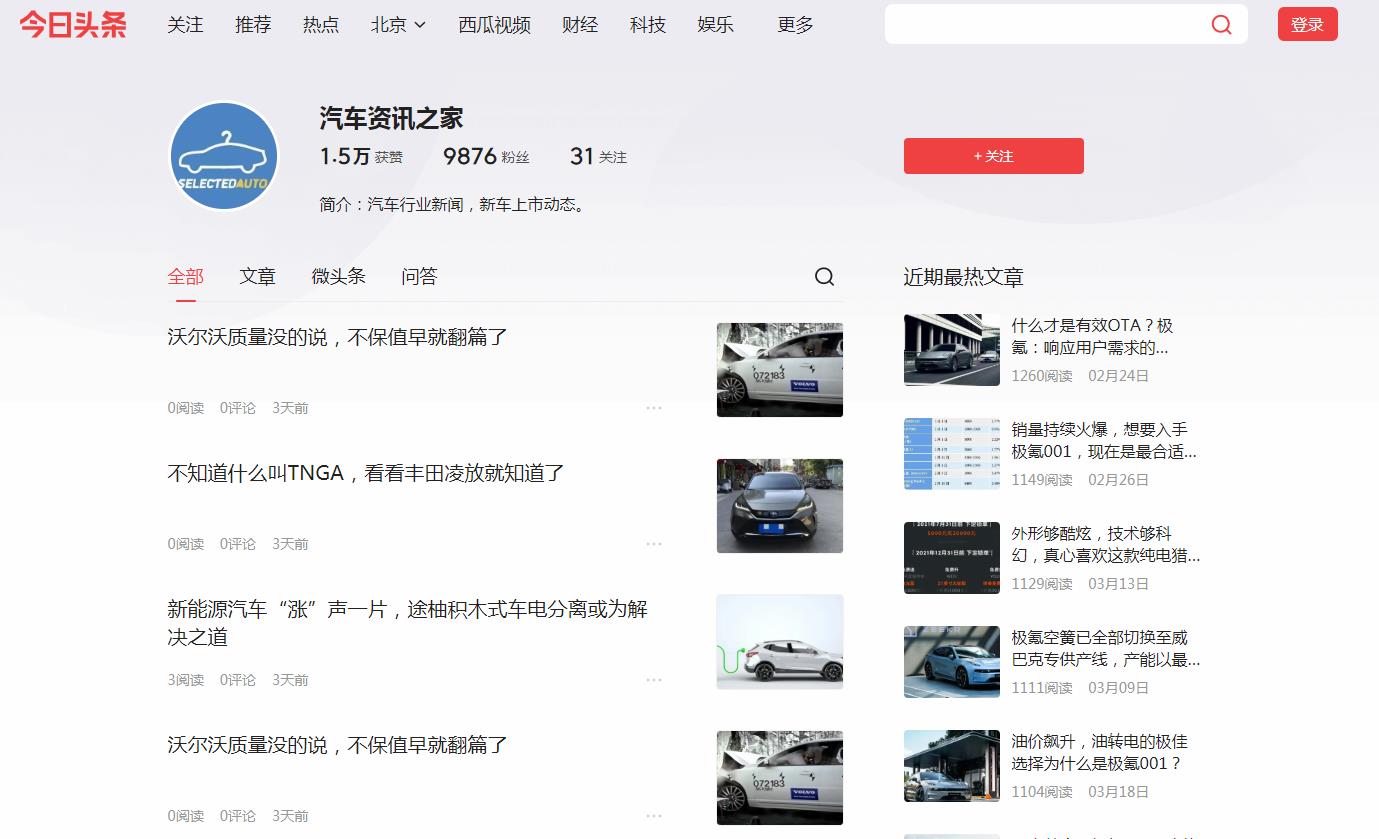This screenshot has height=839, width=1379.
Task: Go to 关注 in top navigation
Action: point(185,25)
